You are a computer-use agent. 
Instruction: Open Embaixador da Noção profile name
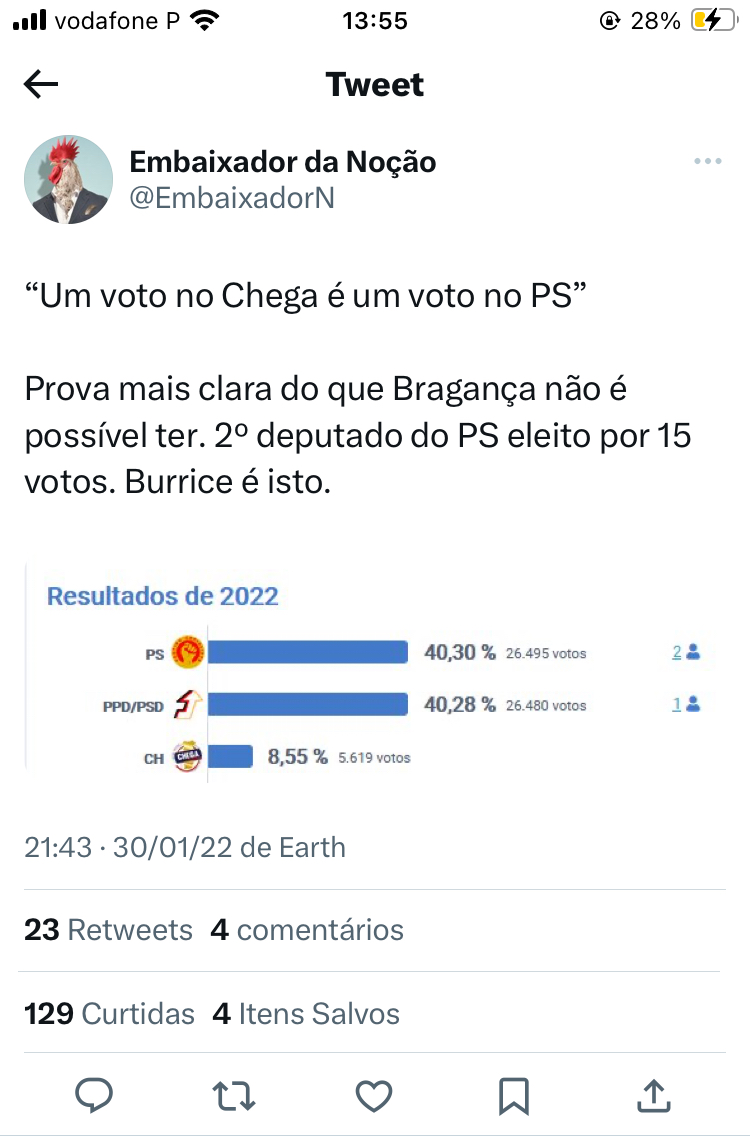click(x=283, y=162)
